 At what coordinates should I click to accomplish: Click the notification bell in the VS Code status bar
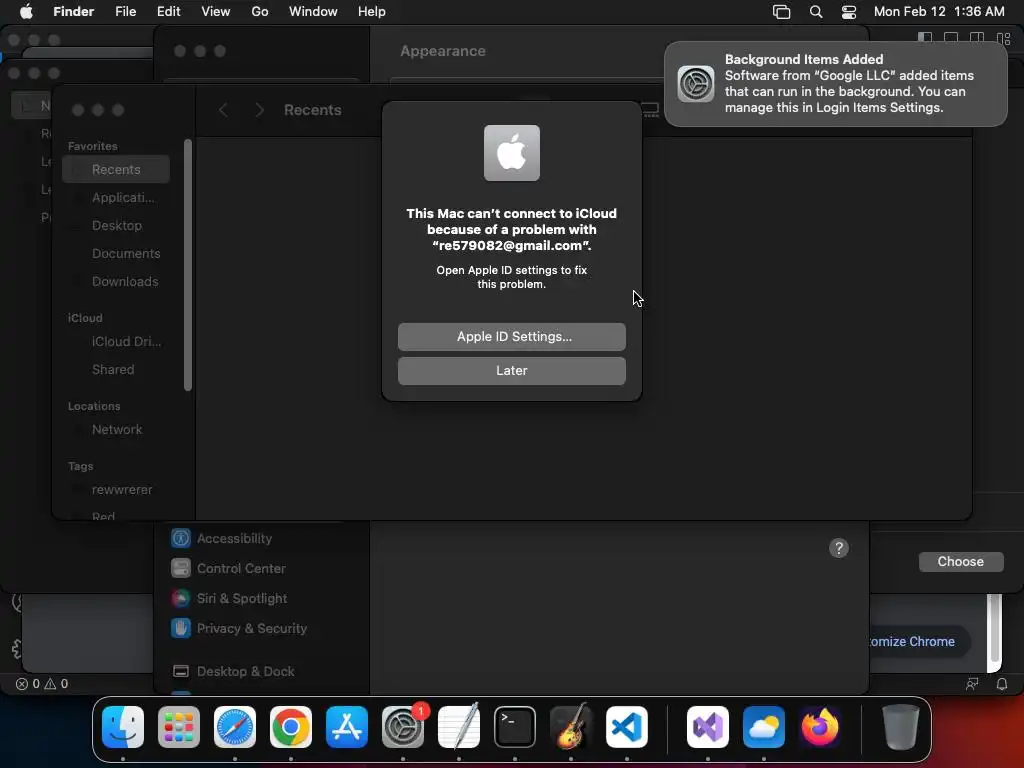(1002, 684)
